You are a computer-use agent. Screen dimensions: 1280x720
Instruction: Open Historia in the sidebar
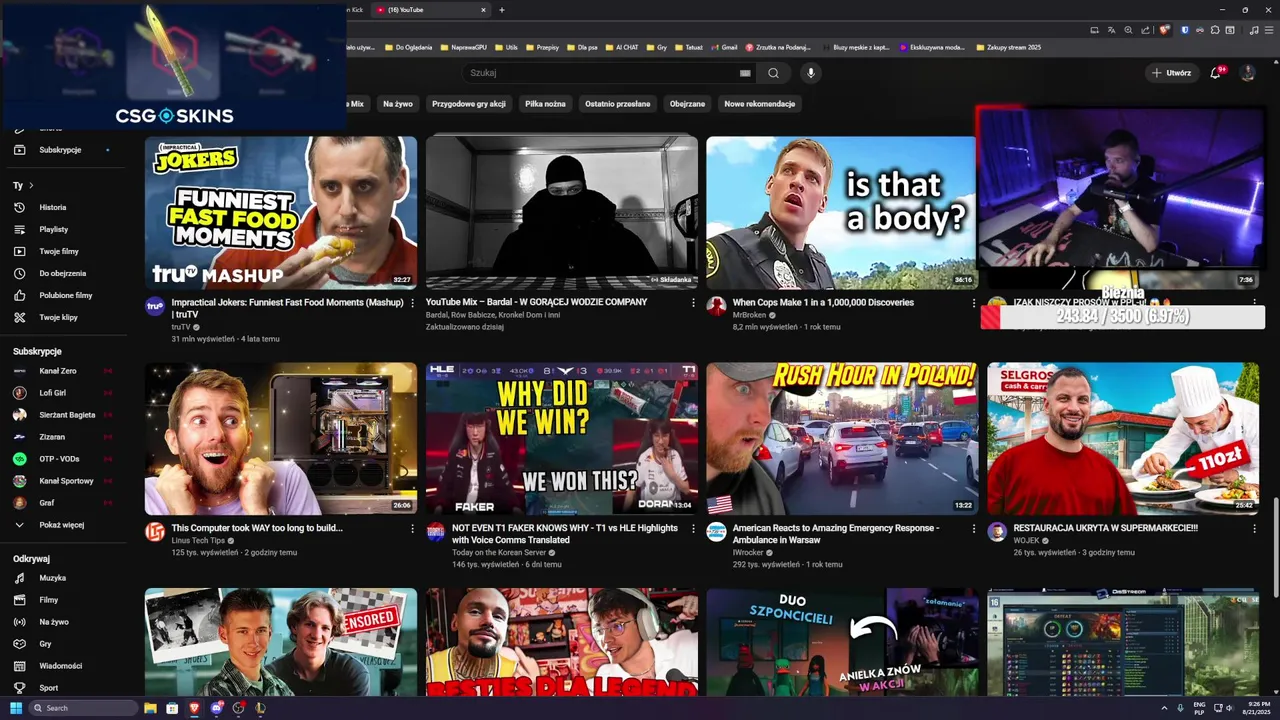[x=52, y=207]
